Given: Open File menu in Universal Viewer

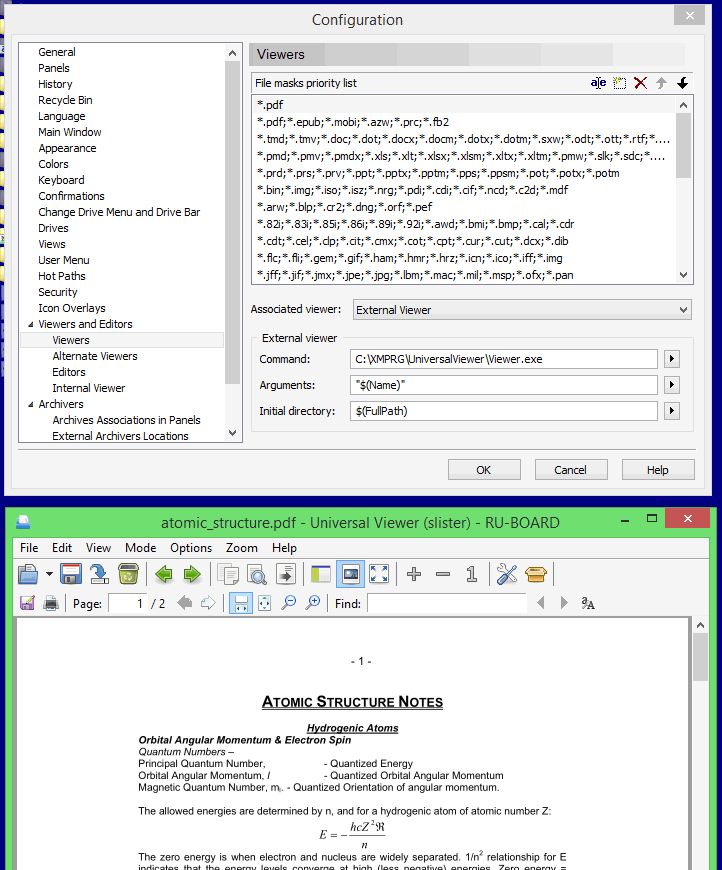Looking at the screenshot, I should click(x=29, y=548).
